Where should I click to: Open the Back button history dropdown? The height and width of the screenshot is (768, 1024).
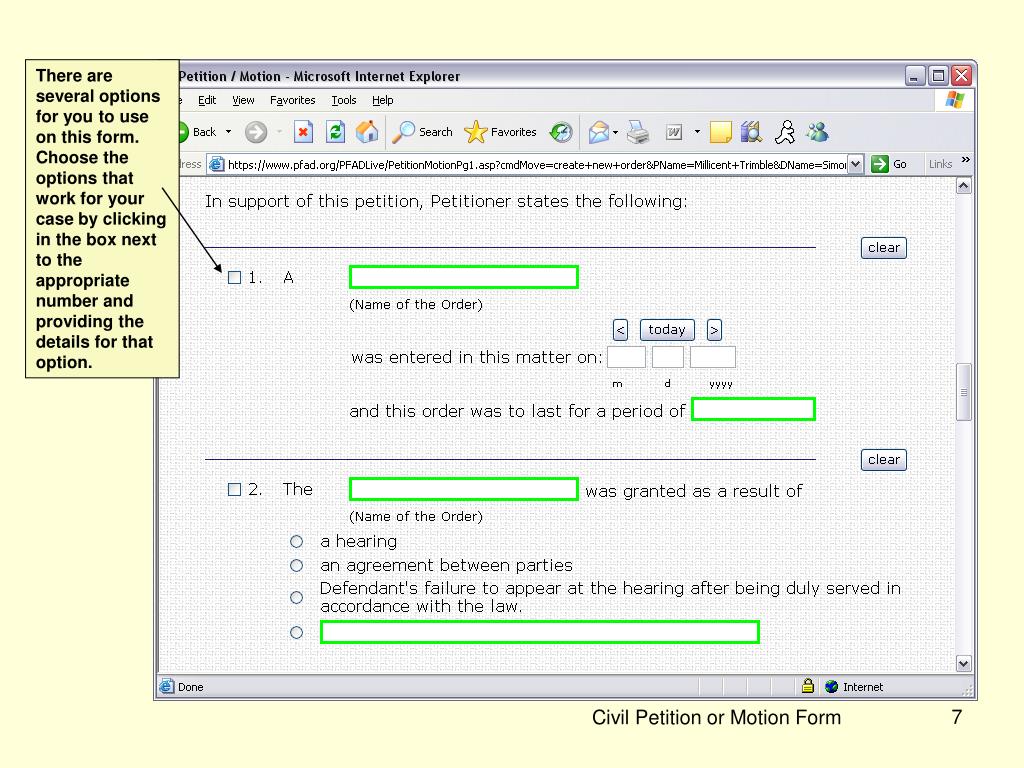228,132
